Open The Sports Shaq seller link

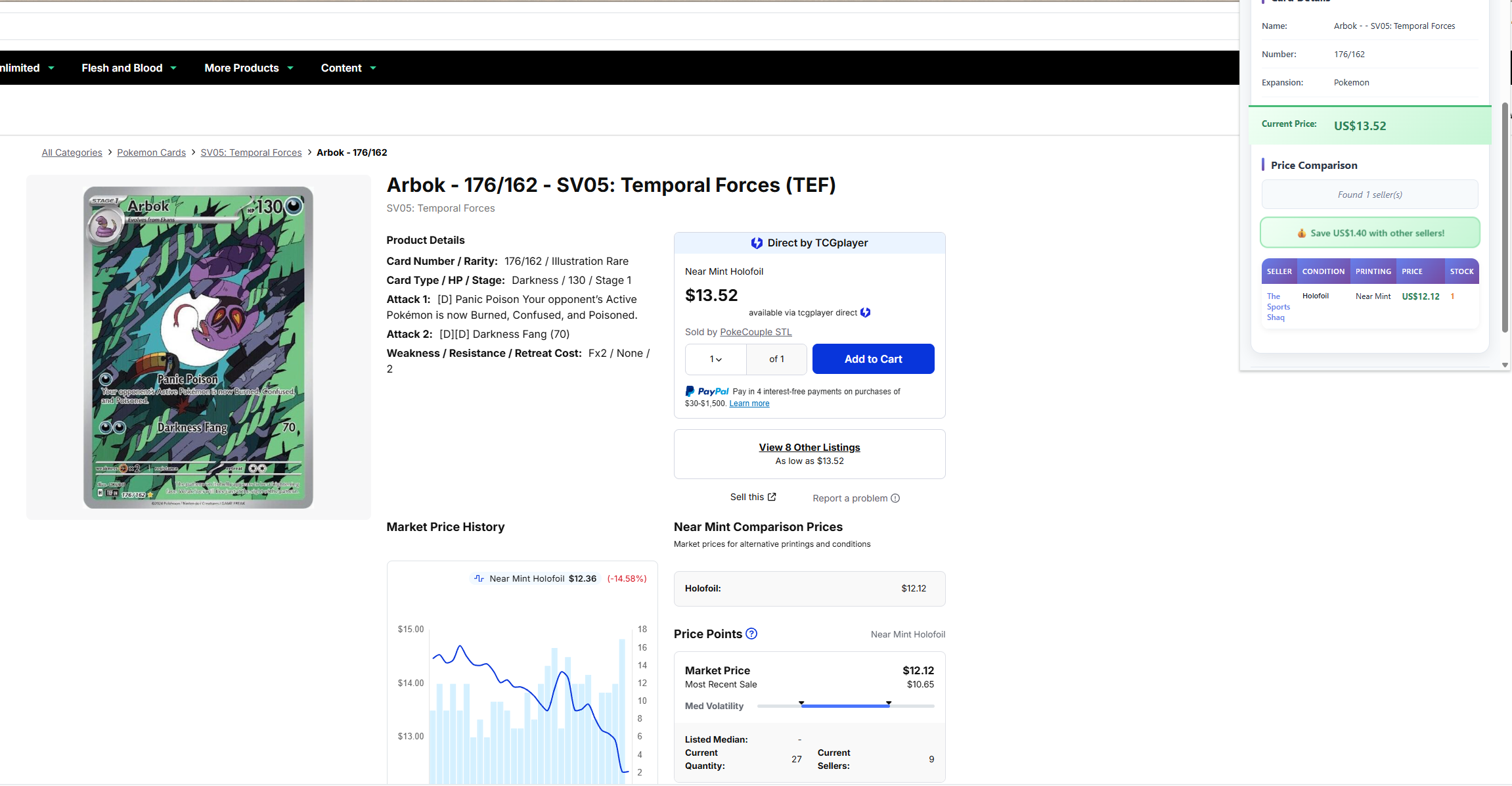coord(1278,307)
